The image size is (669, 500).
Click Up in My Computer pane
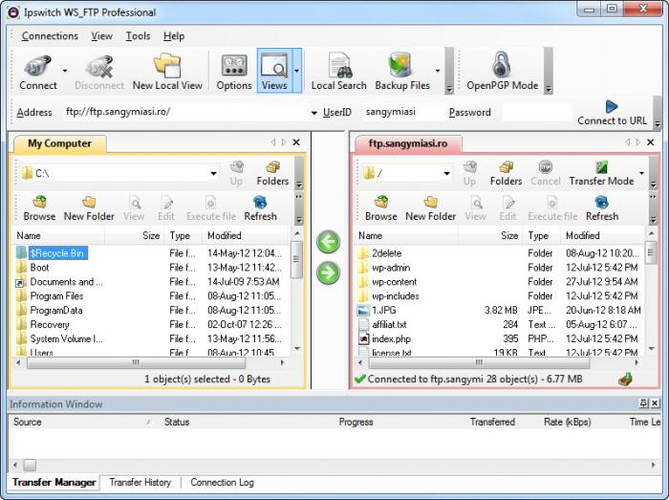point(236,173)
